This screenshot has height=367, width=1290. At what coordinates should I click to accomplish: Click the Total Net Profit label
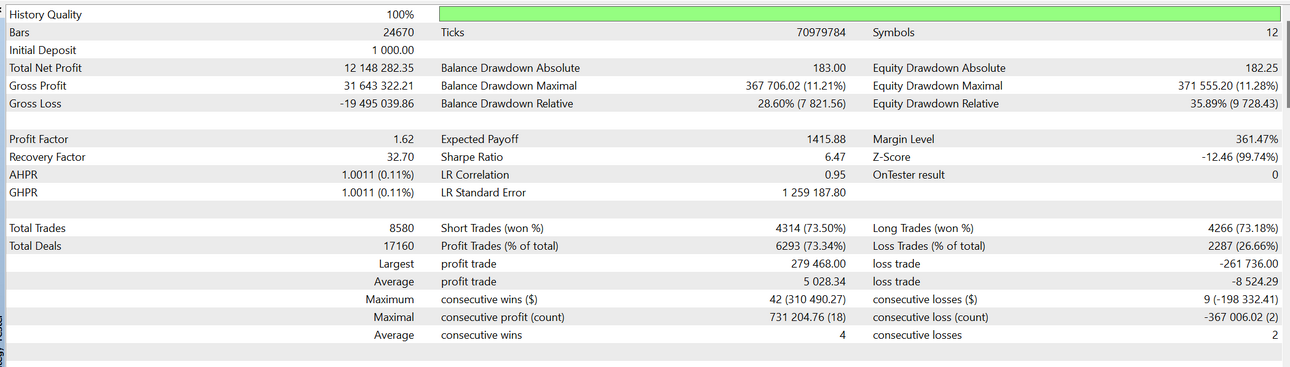(x=45, y=68)
